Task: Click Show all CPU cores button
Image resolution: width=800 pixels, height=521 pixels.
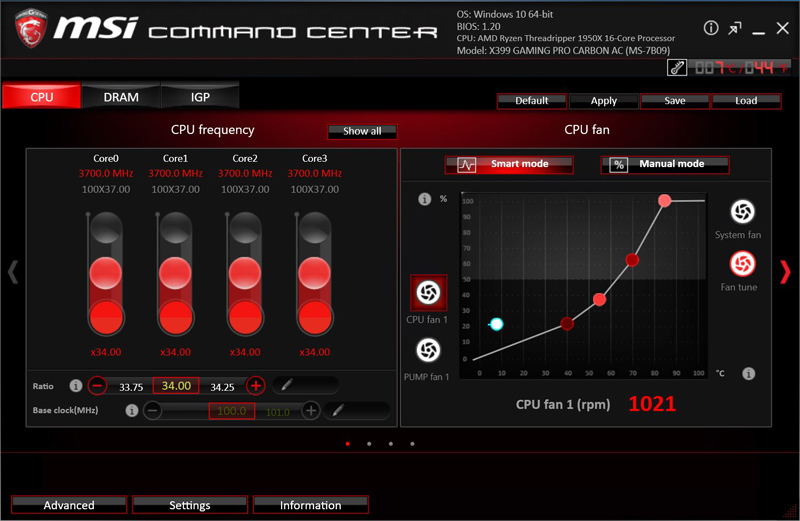Action: pyautogui.click(x=362, y=131)
